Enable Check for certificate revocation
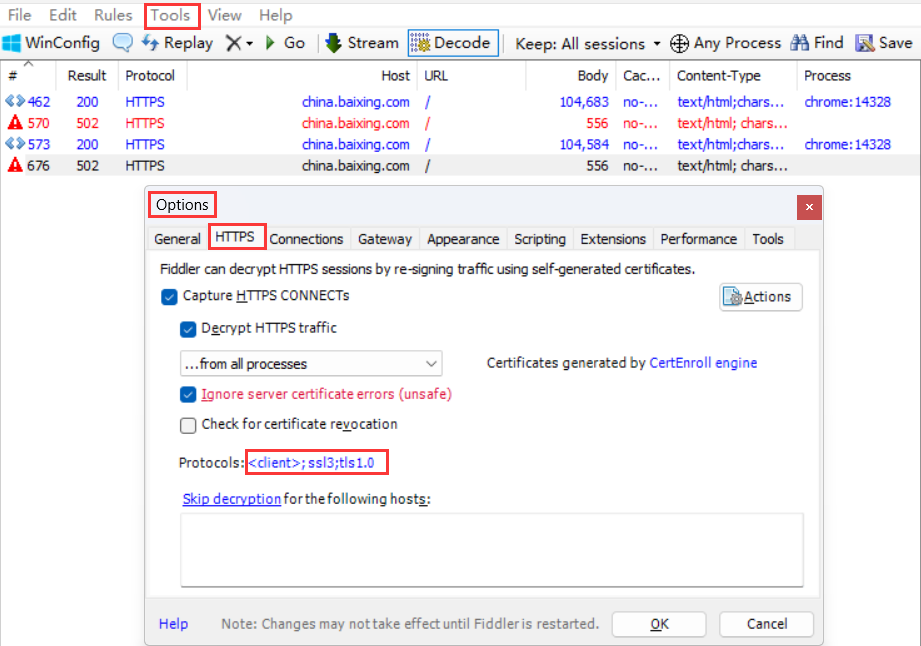 (188, 425)
